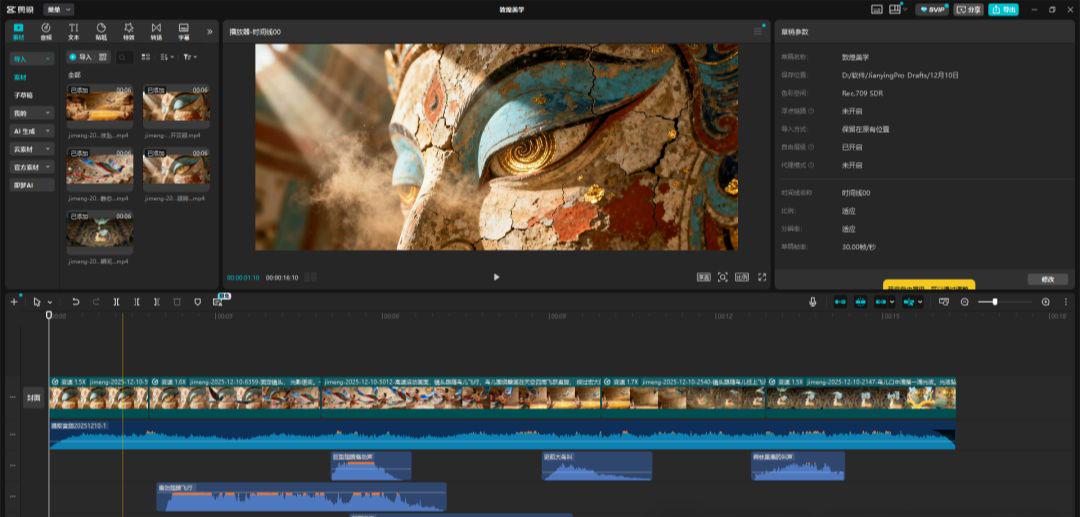Select the 贴纸 (Stickers) icon
Image resolution: width=1080 pixels, height=517 pixels.
click(101, 30)
